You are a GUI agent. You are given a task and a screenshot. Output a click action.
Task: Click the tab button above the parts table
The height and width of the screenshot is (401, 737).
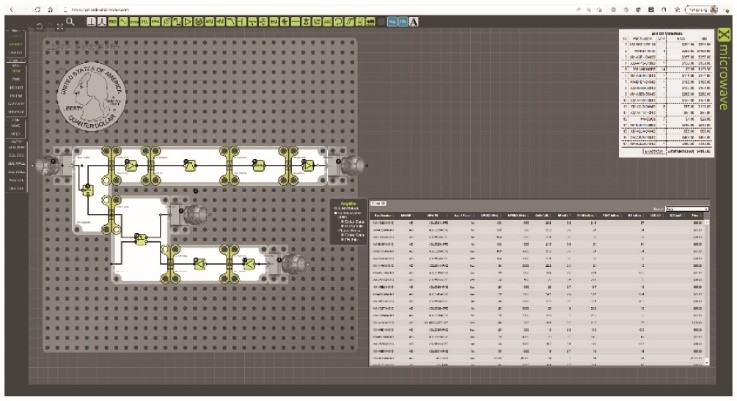click(x=378, y=204)
